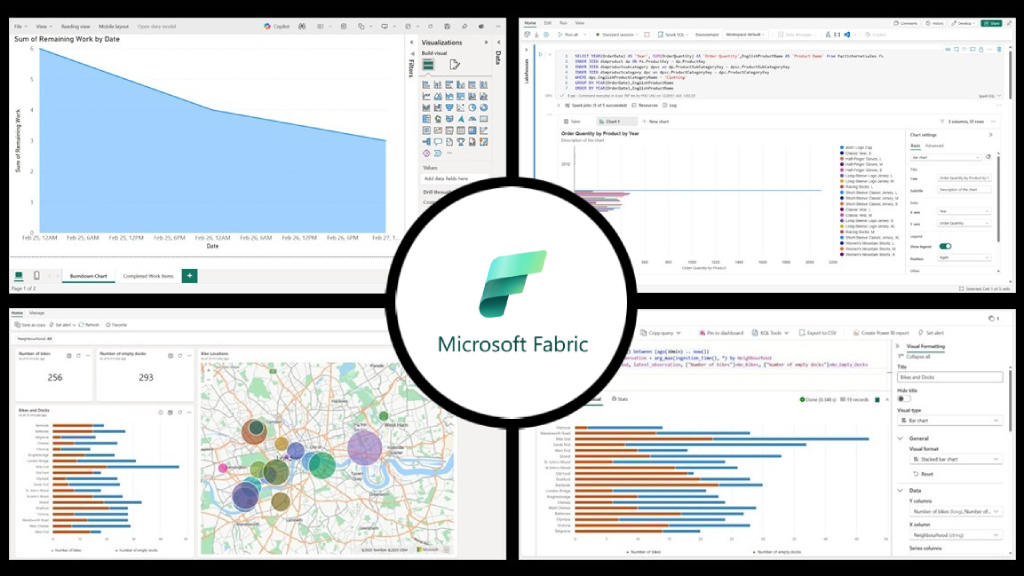The image size is (1024, 576).
Task: Click Run all in the notebook toolbar
Action: pos(568,35)
